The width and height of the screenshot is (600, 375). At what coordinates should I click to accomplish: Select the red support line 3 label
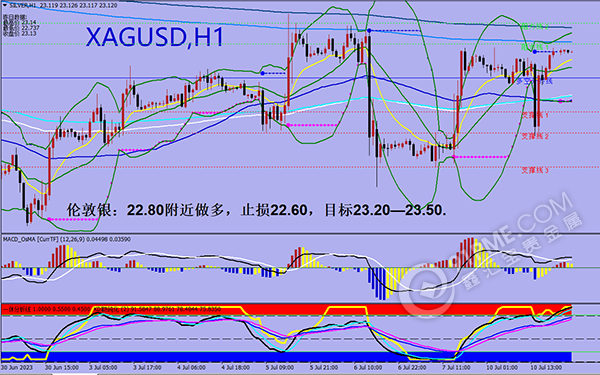(535, 170)
